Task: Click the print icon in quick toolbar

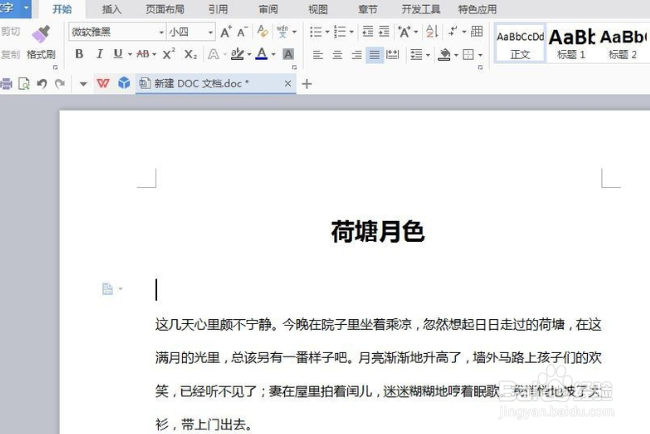Action: click(x=6, y=84)
